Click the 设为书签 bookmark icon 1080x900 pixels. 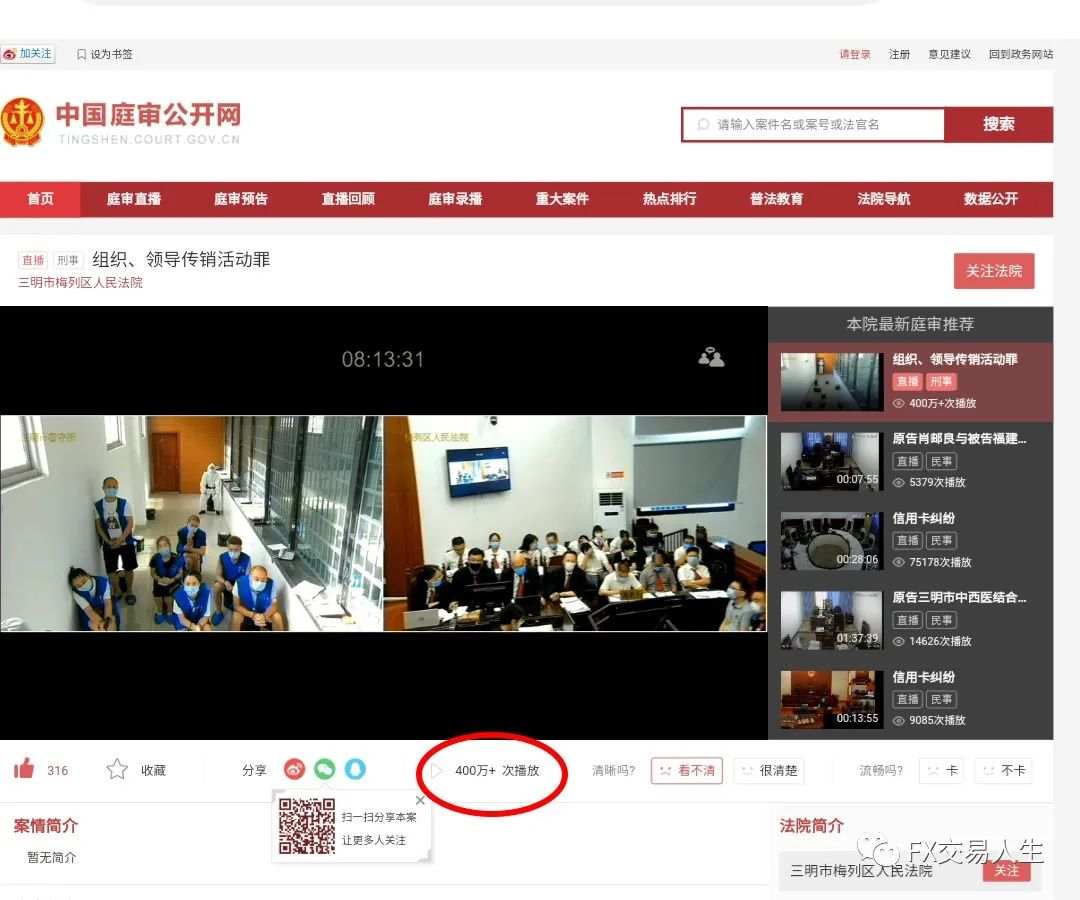(80, 54)
